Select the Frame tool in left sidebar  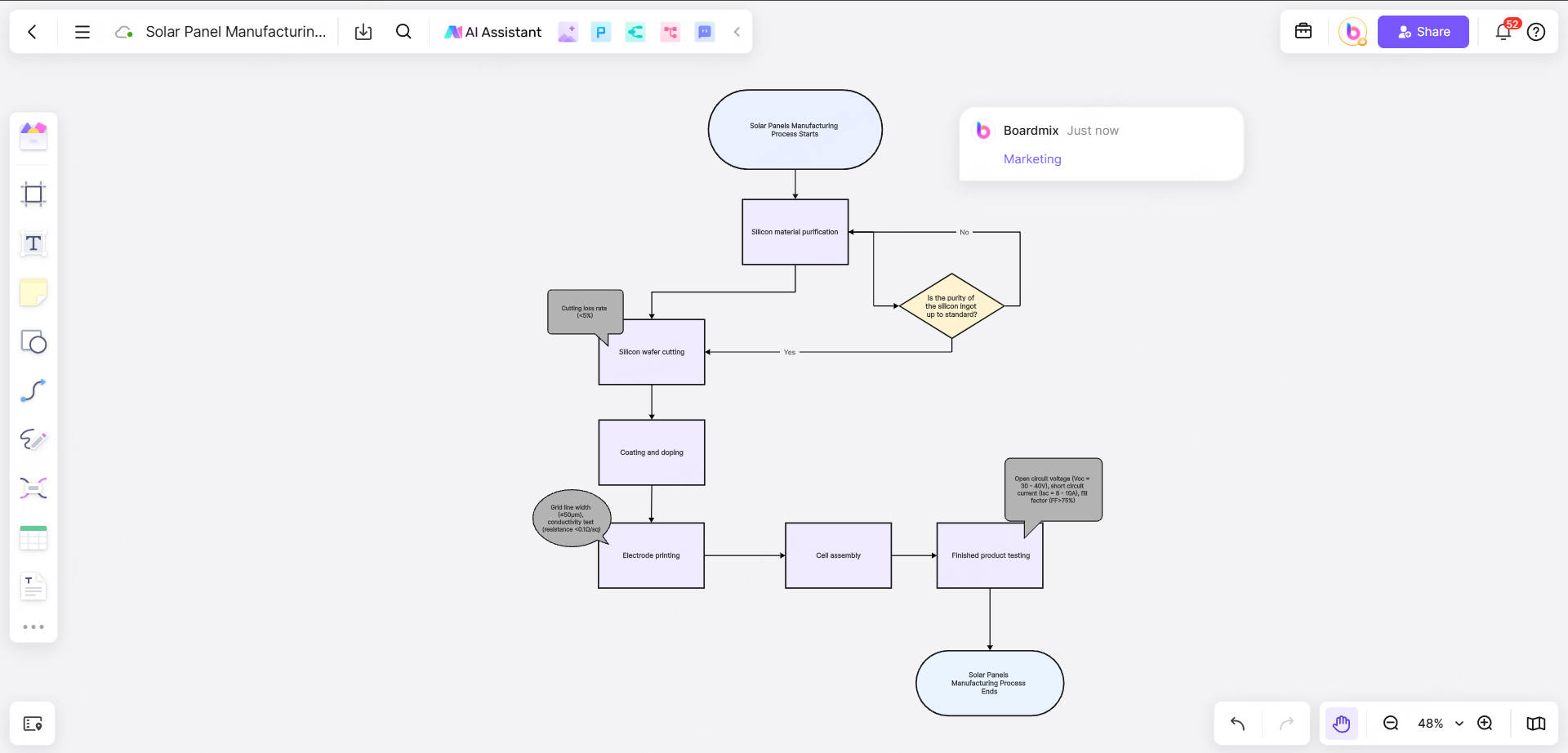coord(33,194)
